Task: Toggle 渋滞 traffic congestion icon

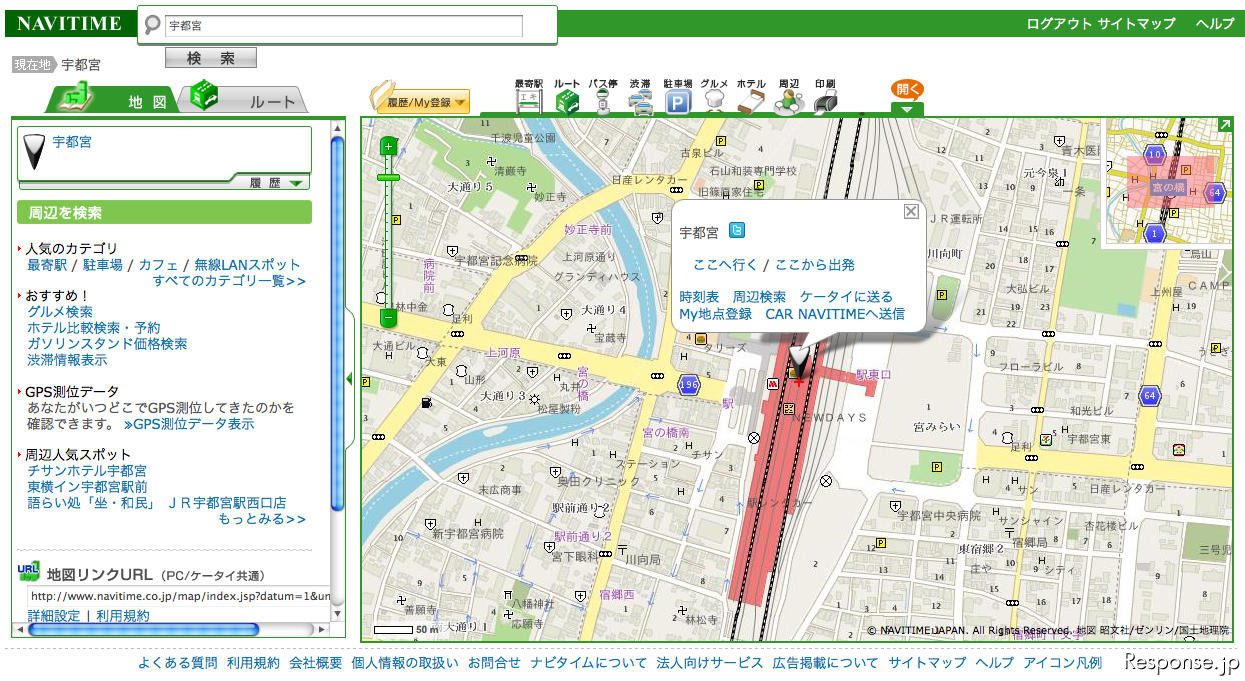Action: point(640,99)
